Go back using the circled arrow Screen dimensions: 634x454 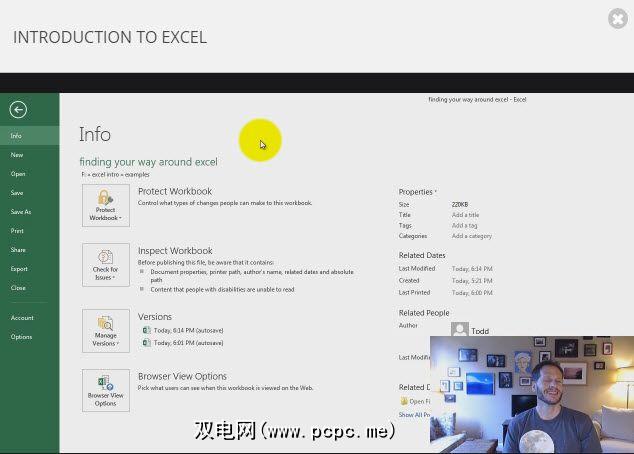pos(18,110)
